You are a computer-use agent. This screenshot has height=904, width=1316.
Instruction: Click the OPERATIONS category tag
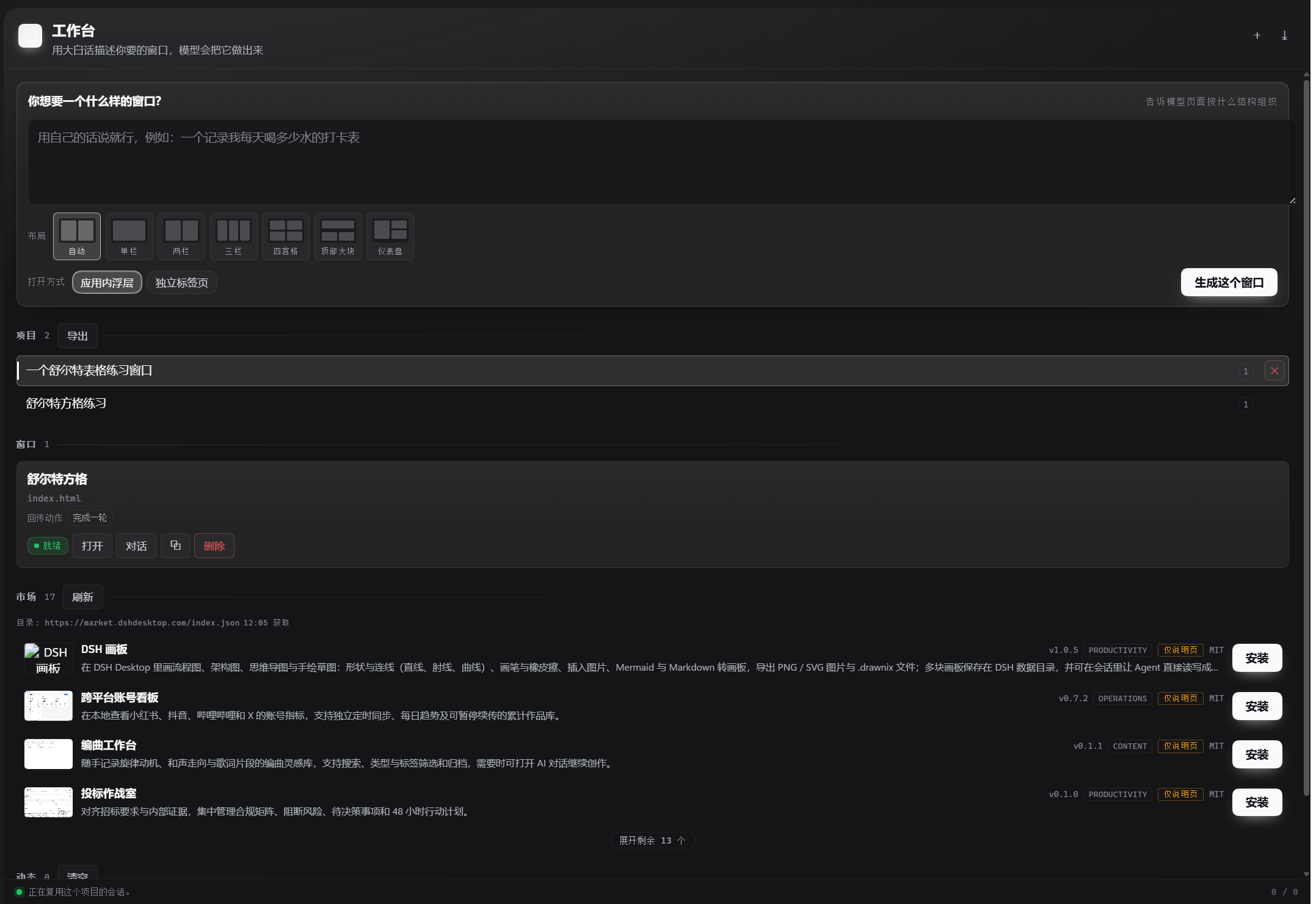tap(1122, 698)
